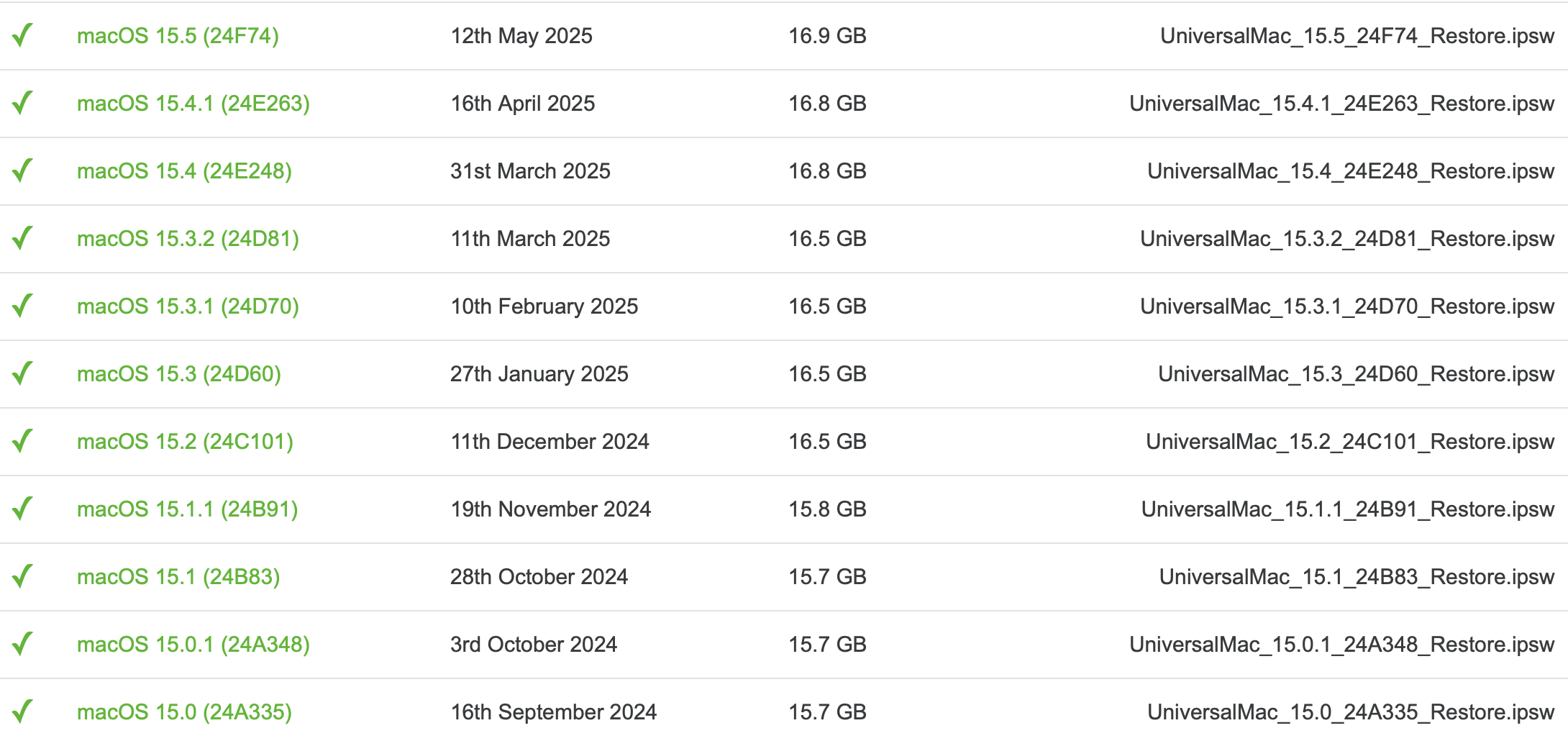Open the macOS 15.0 (24A335) link
Viewport: 1568px width, 741px height.
click(184, 712)
